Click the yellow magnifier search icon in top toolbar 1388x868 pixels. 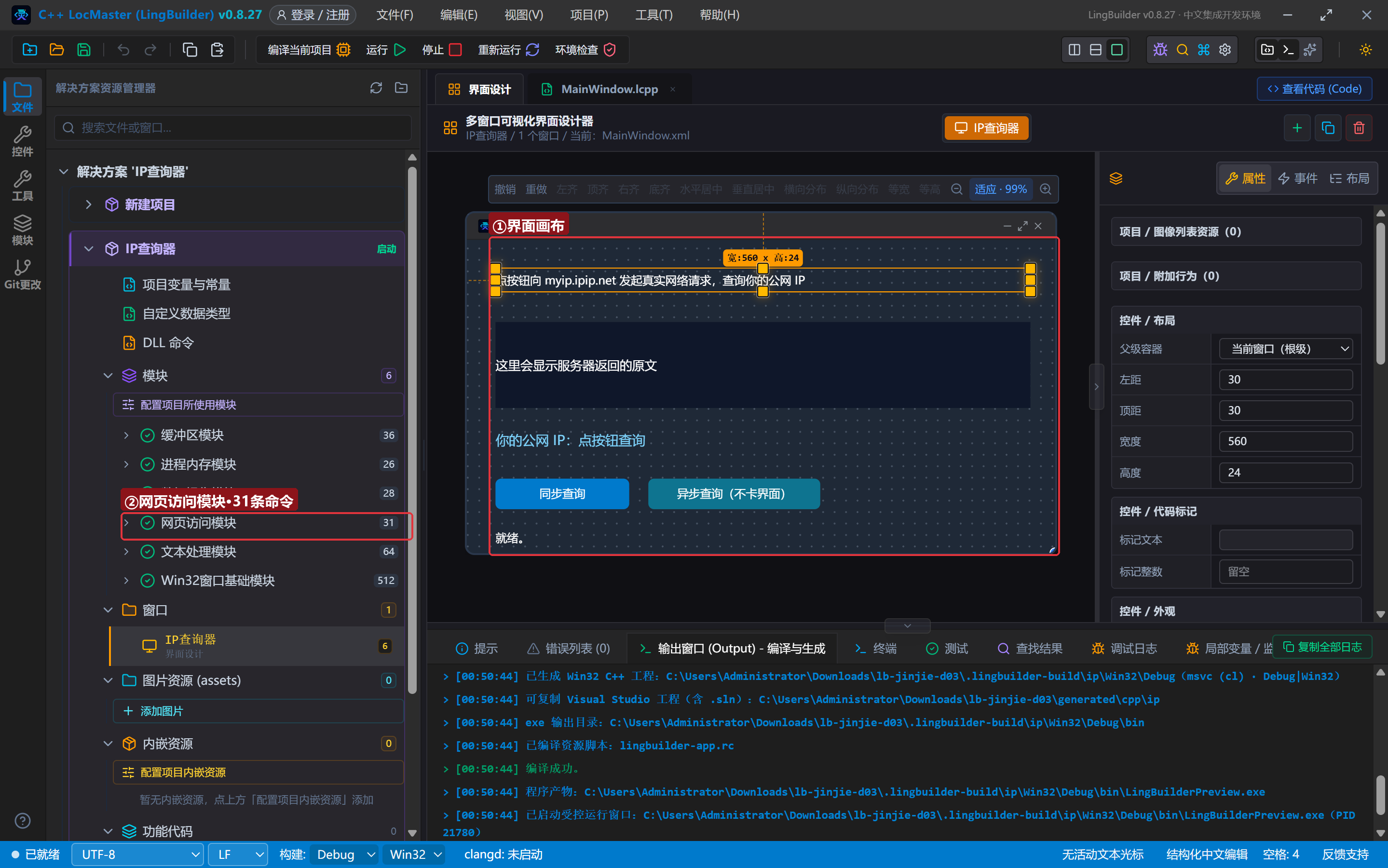pos(1182,50)
